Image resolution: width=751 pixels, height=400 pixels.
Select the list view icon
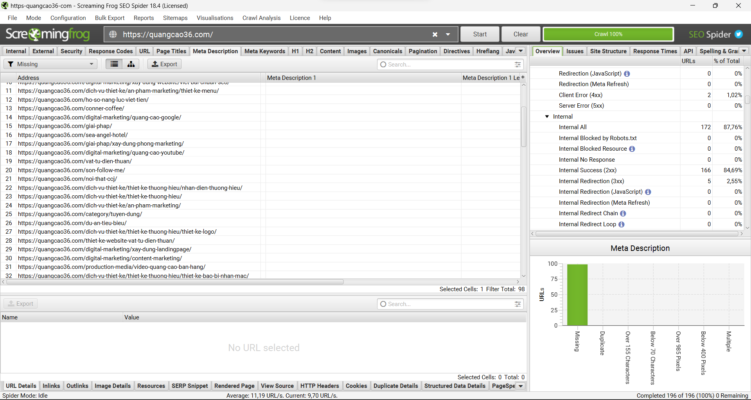coord(114,64)
